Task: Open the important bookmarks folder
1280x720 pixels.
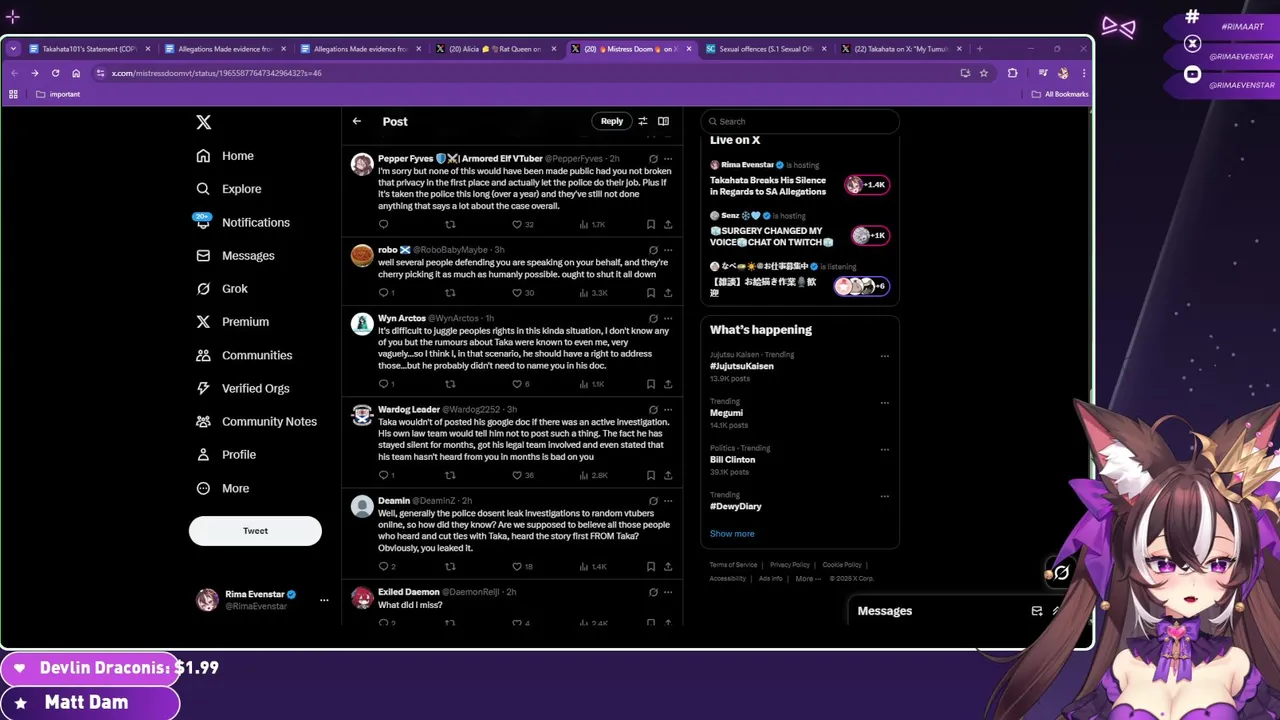Action: pos(58,94)
